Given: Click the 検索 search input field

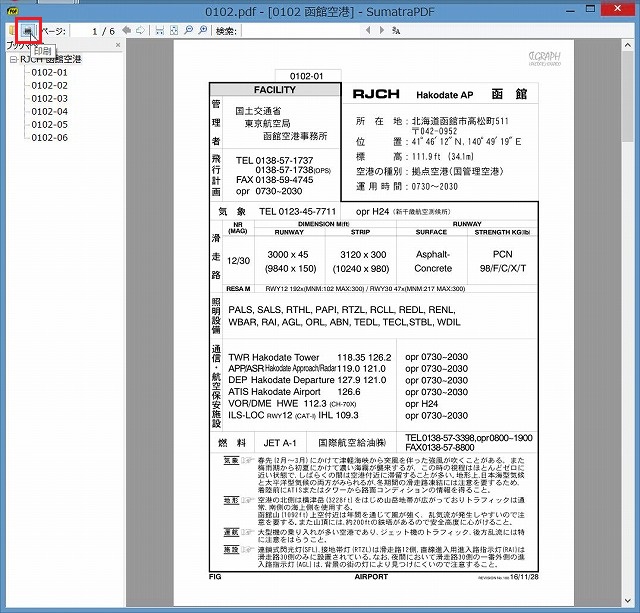Looking at the screenshot, I should (300, 31).
